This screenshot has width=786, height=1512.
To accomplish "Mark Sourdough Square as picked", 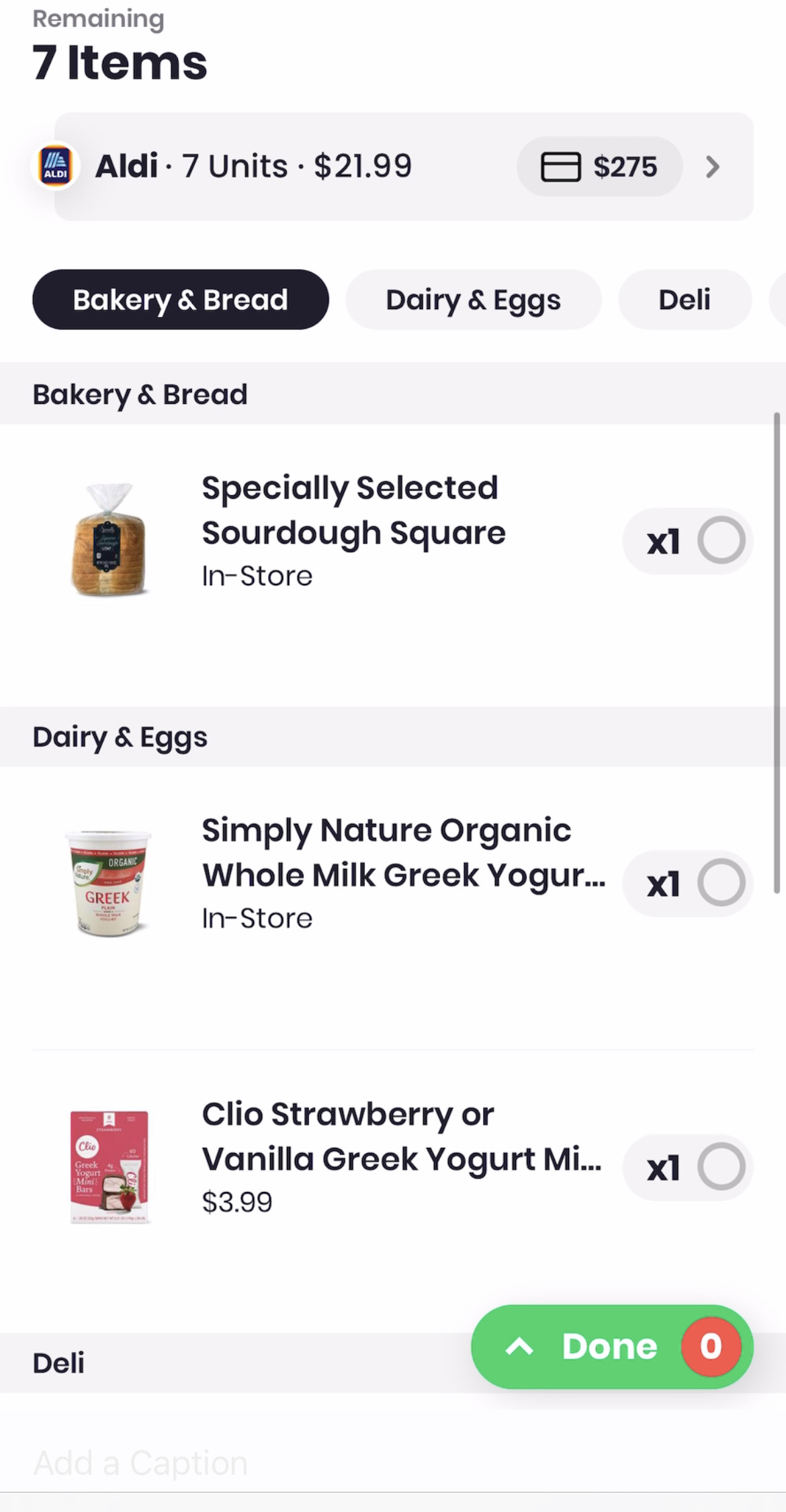I will (x=721, y=540).
